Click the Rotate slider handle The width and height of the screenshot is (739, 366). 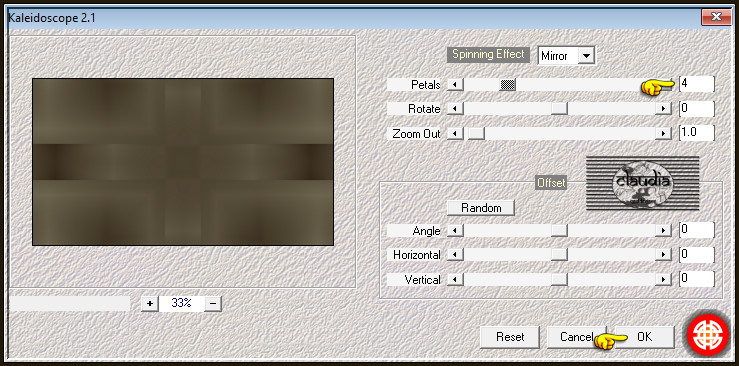pyautogui.click(x=559, y=109)
